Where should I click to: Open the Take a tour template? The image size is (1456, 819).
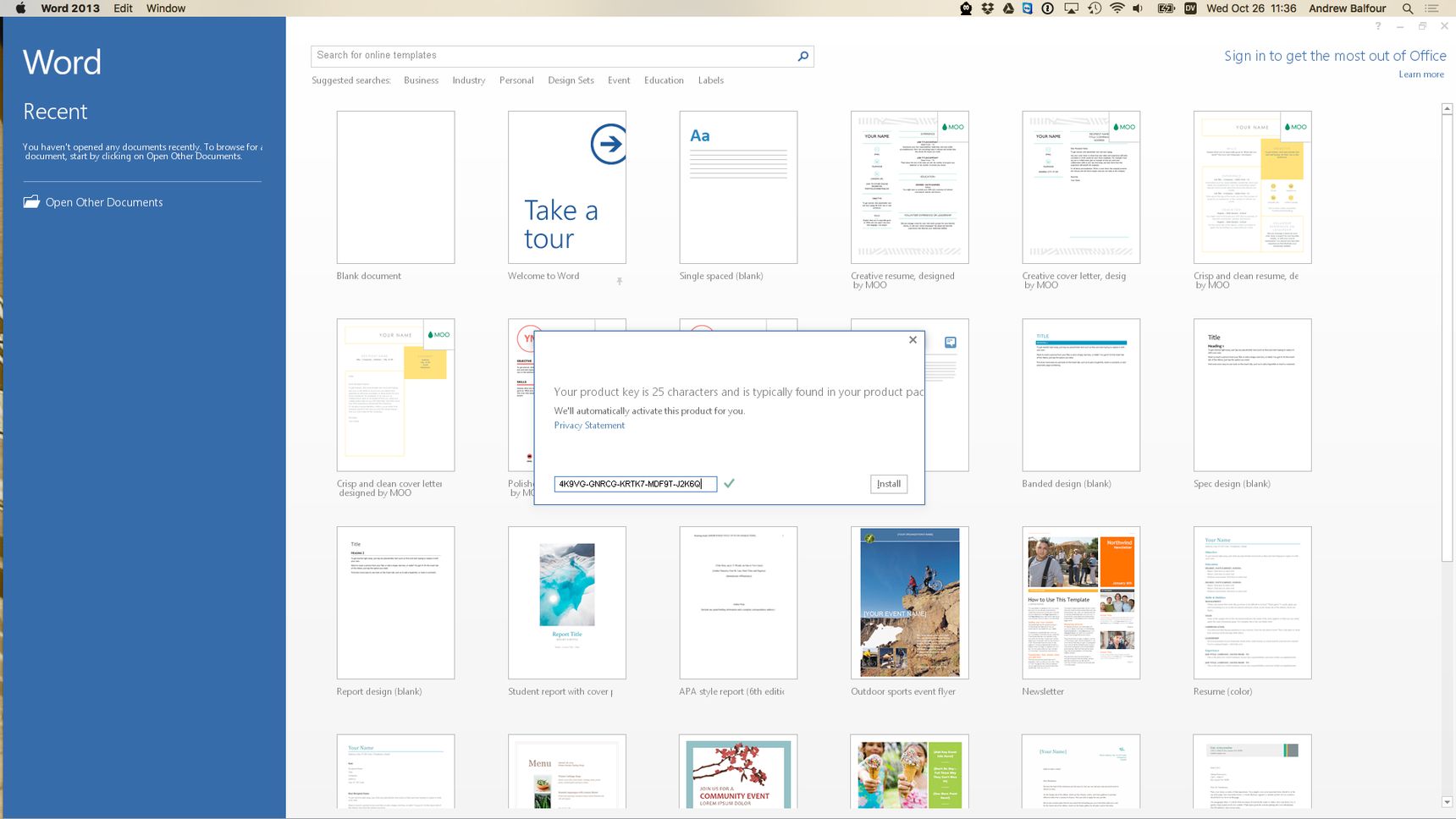tap(567, 187)
